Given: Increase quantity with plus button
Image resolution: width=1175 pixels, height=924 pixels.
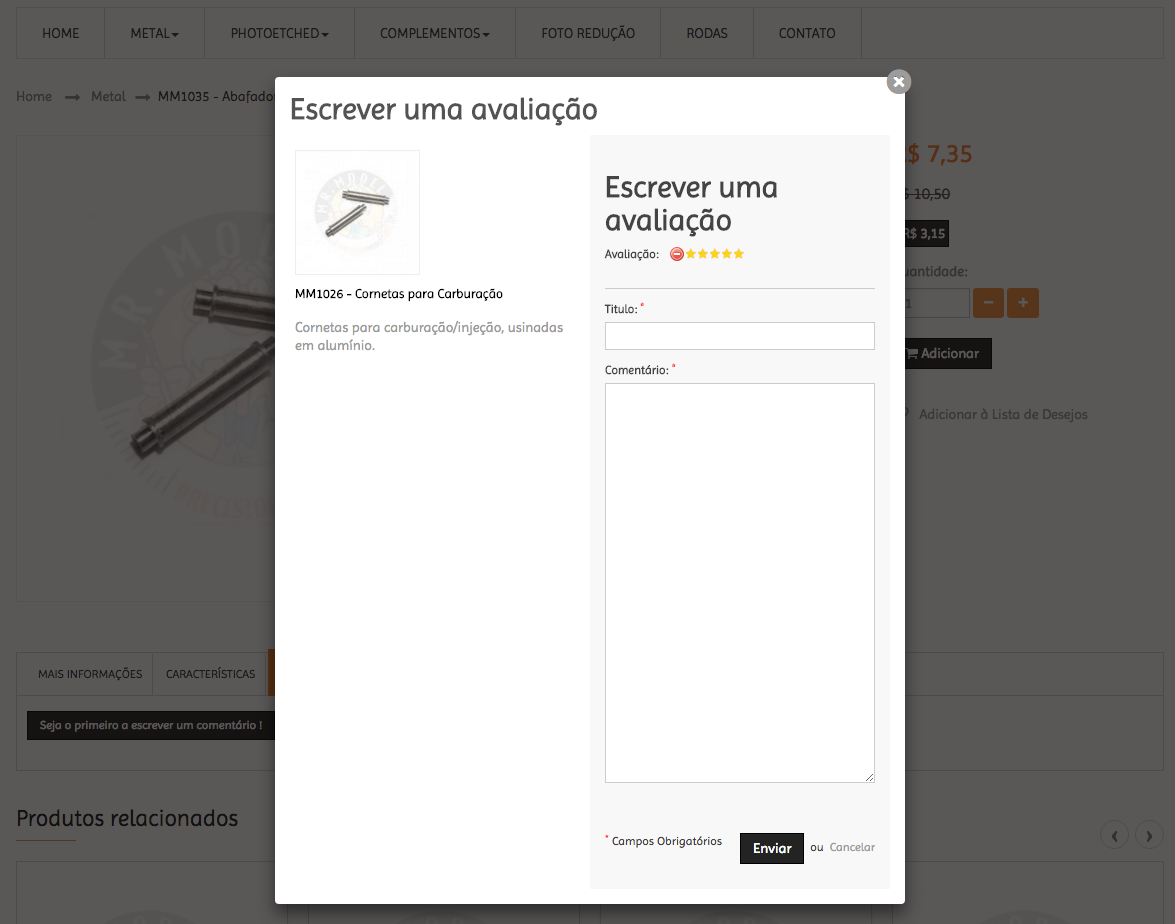Looking at the screenshot, I should pyautogui.click(x=1023, y=303).
